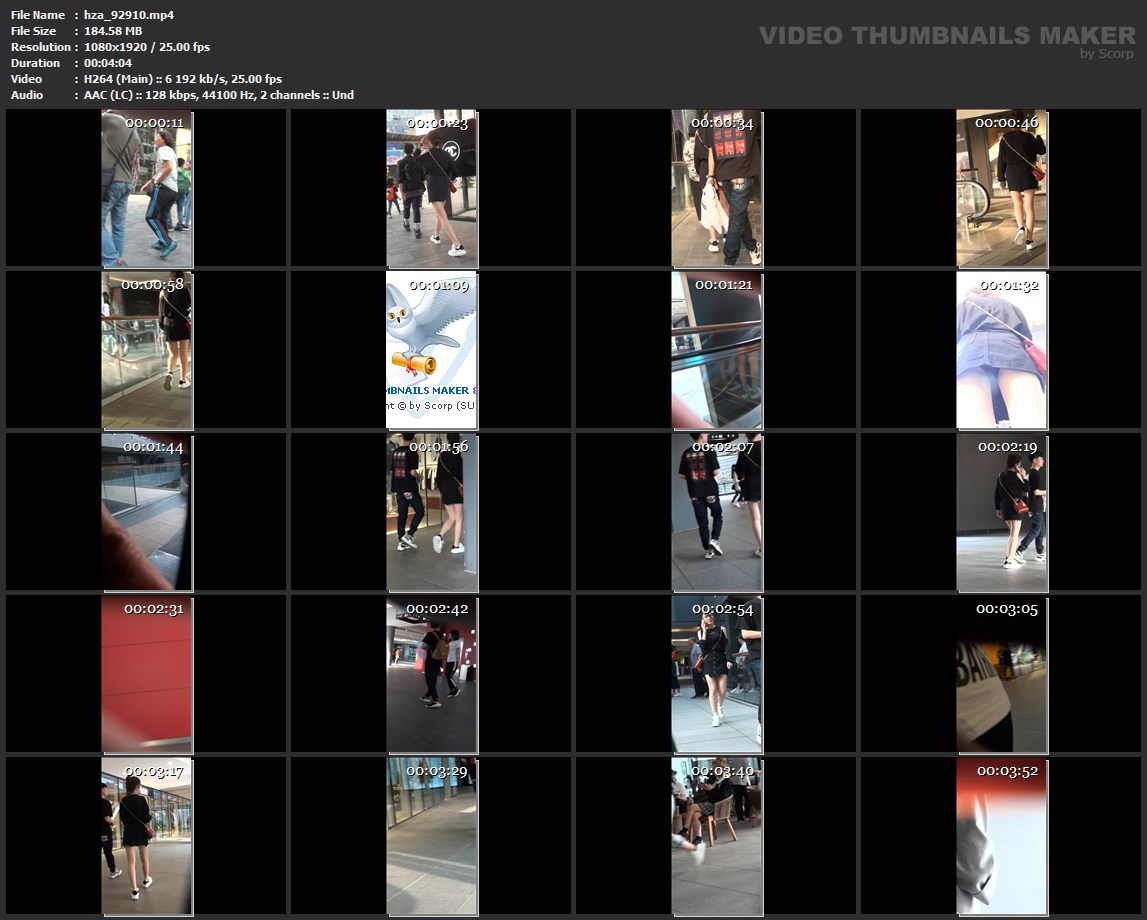Click the thumbnail timestamped 00:00:11
This screenshot has width=1147, height=920.
147,188
